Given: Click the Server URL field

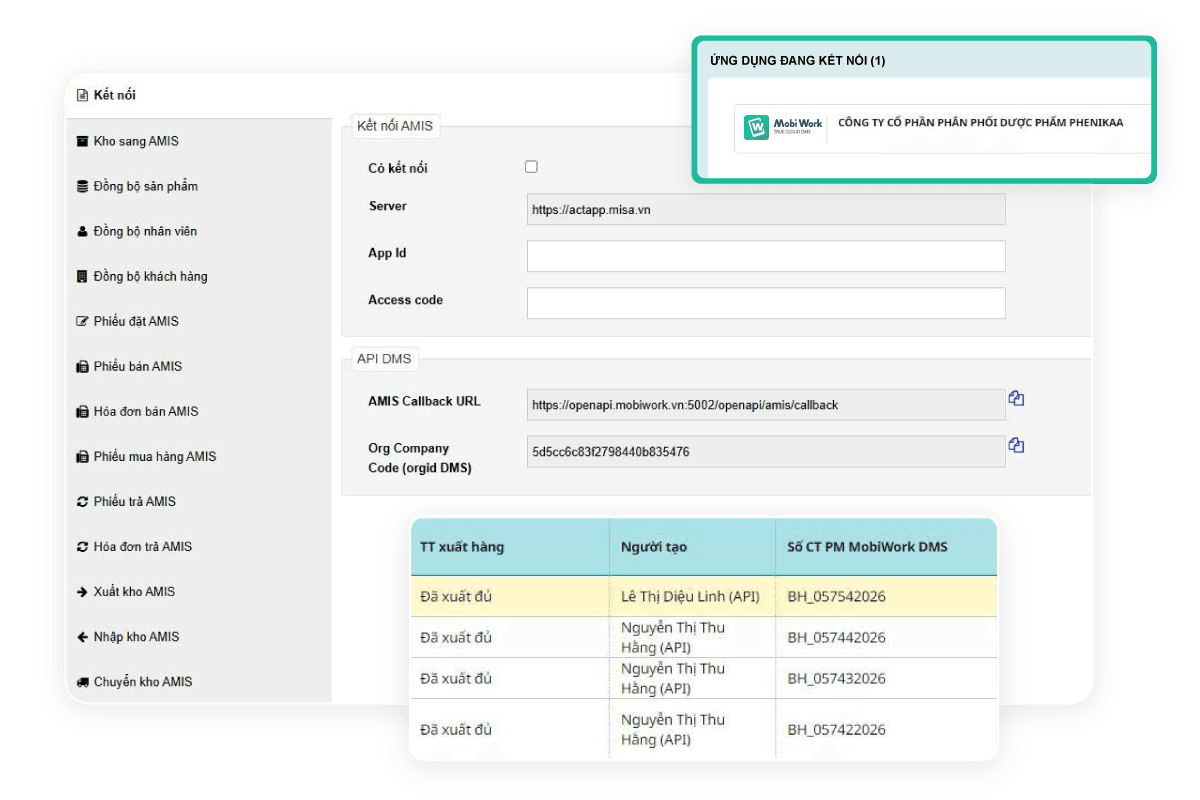Looking at the screenshot, I should click(765, 209).
